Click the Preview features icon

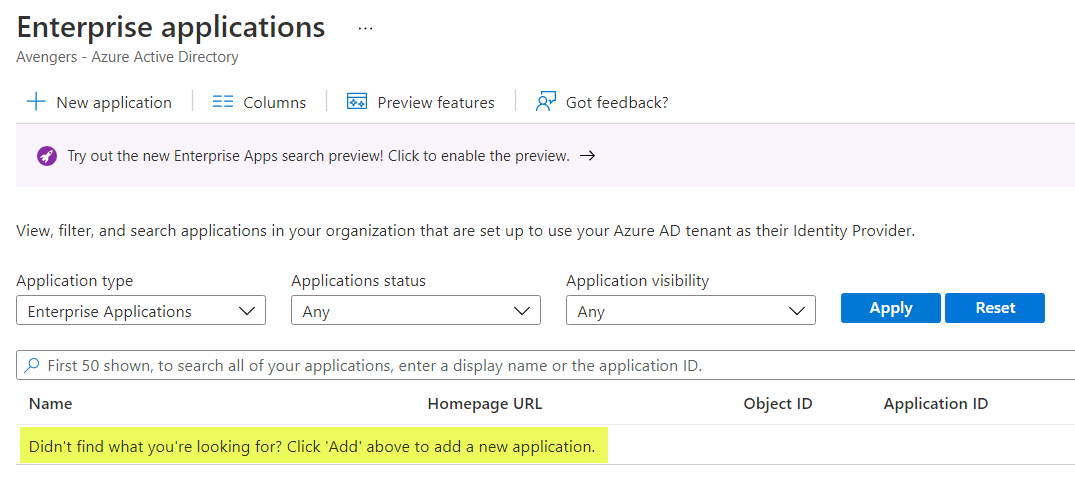point(357,102)
